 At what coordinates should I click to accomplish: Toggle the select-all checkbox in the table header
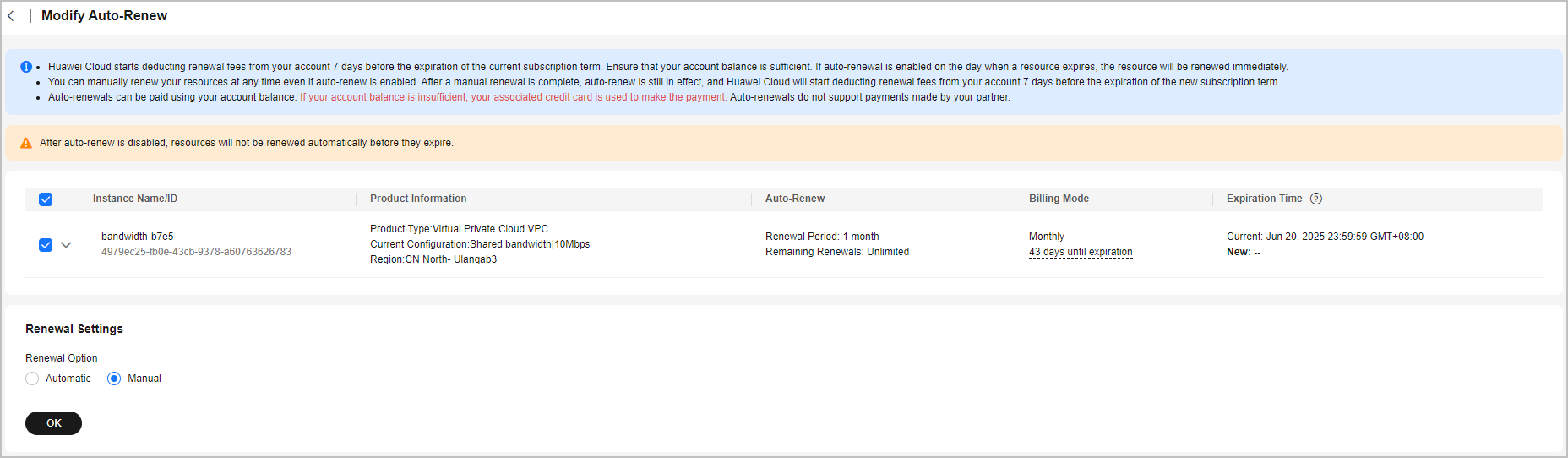[x=46, y=199]
